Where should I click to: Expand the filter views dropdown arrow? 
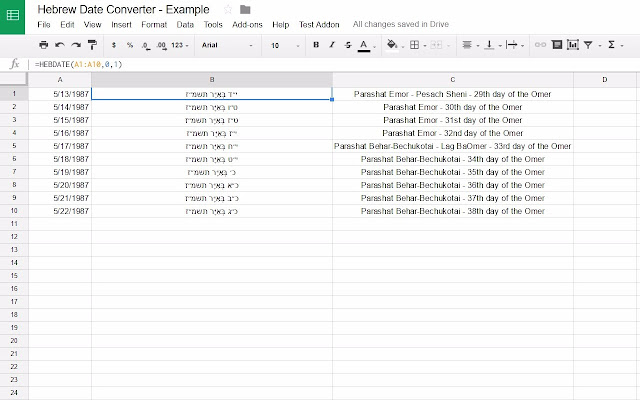coord(600,46)
